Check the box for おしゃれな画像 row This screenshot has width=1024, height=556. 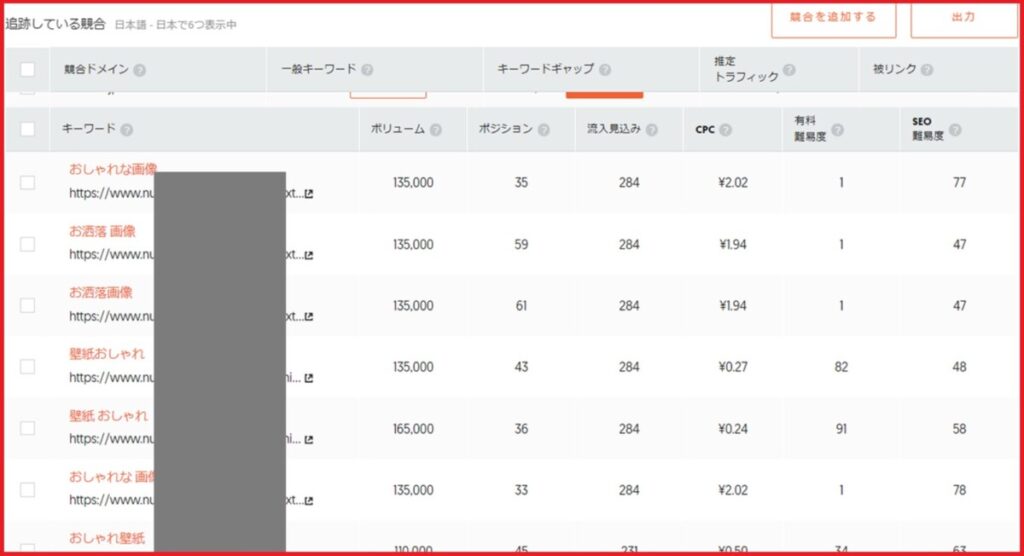coord(27,183)
